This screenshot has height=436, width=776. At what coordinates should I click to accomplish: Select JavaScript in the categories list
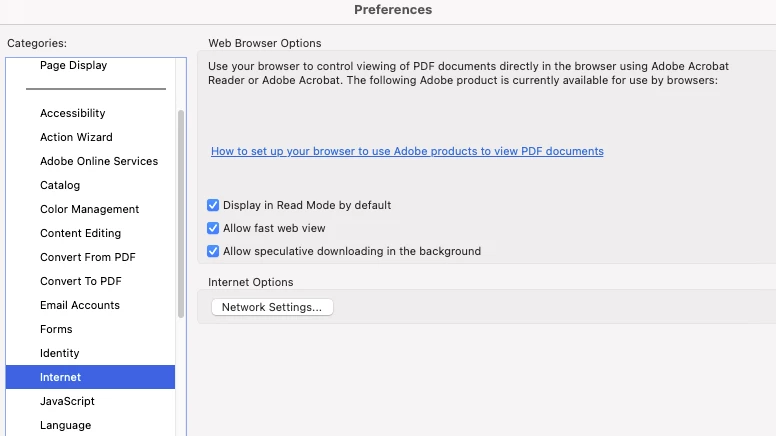[67, 401]
